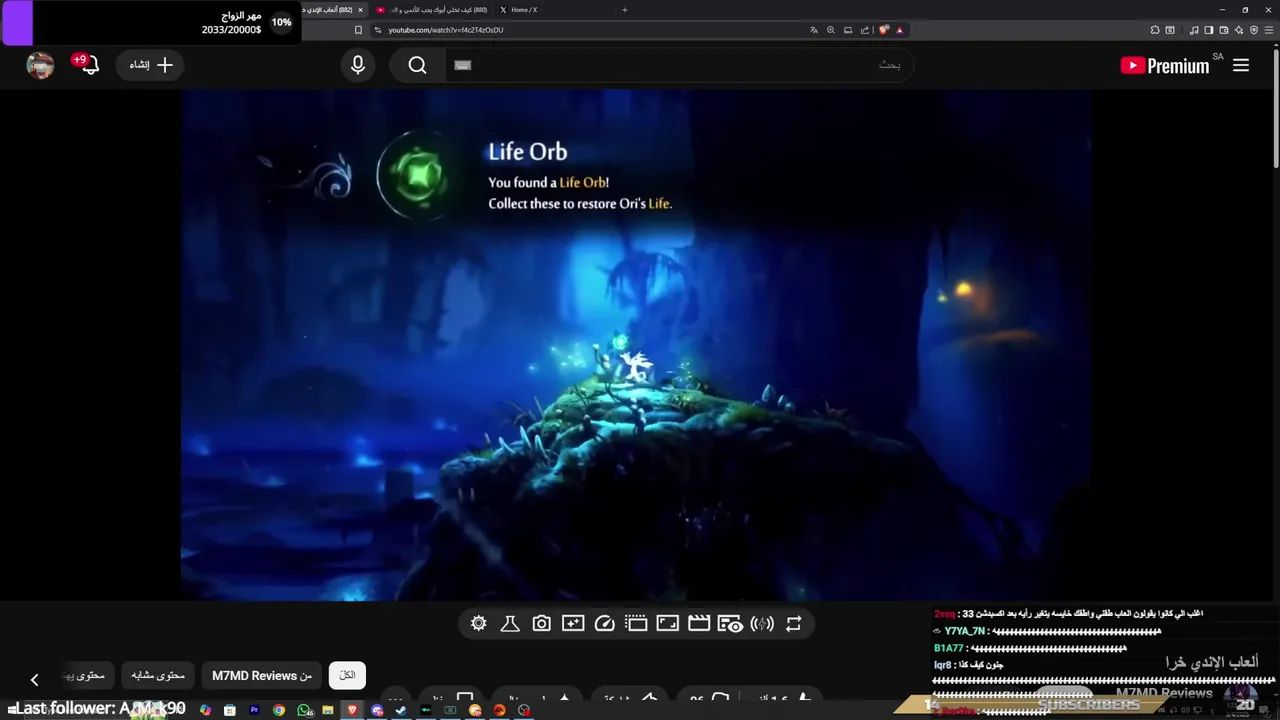Click the pop-up player window icon

(x=636, y=624)
